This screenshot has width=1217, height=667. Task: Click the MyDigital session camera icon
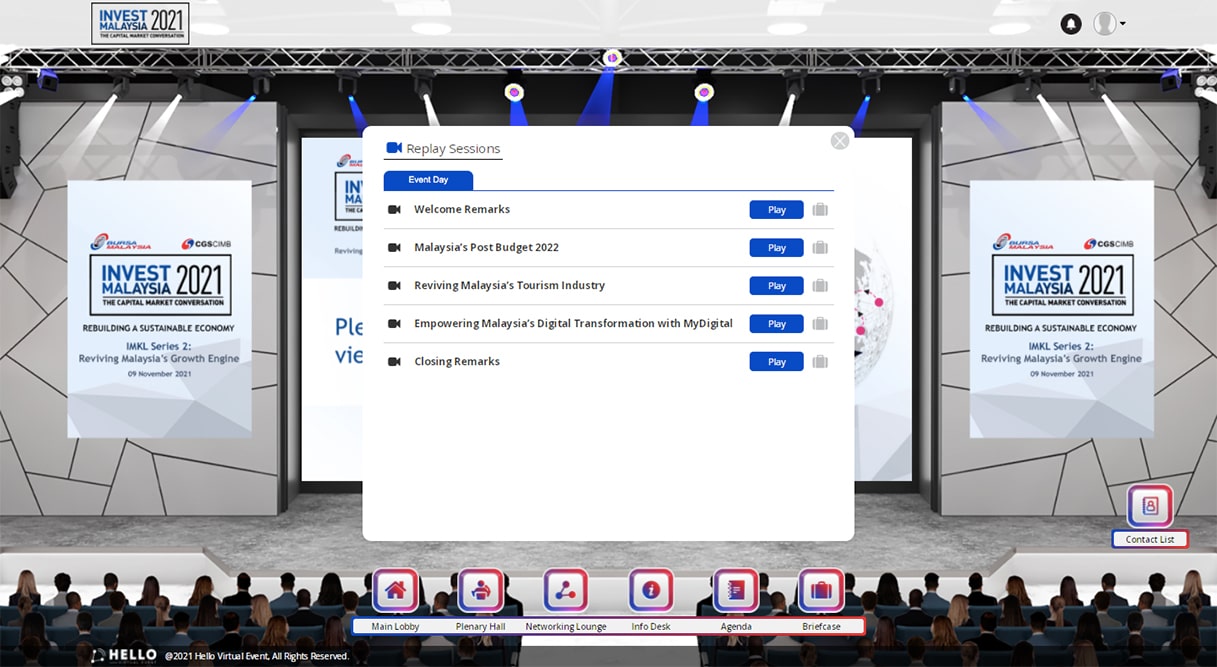tap(394, 324)
